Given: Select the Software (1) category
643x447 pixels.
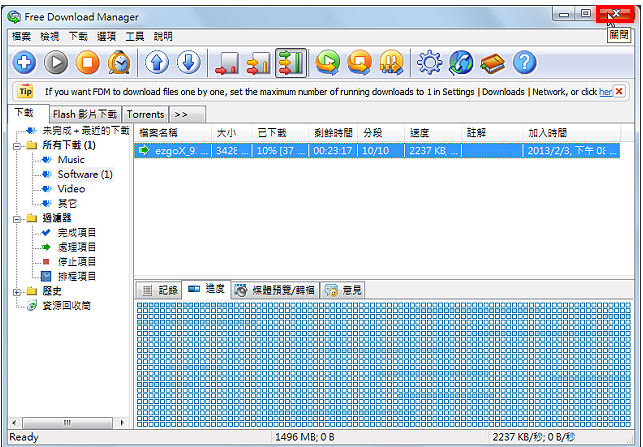Looking at the screenshot, I should pyautogui.click(x=85, y=174).
